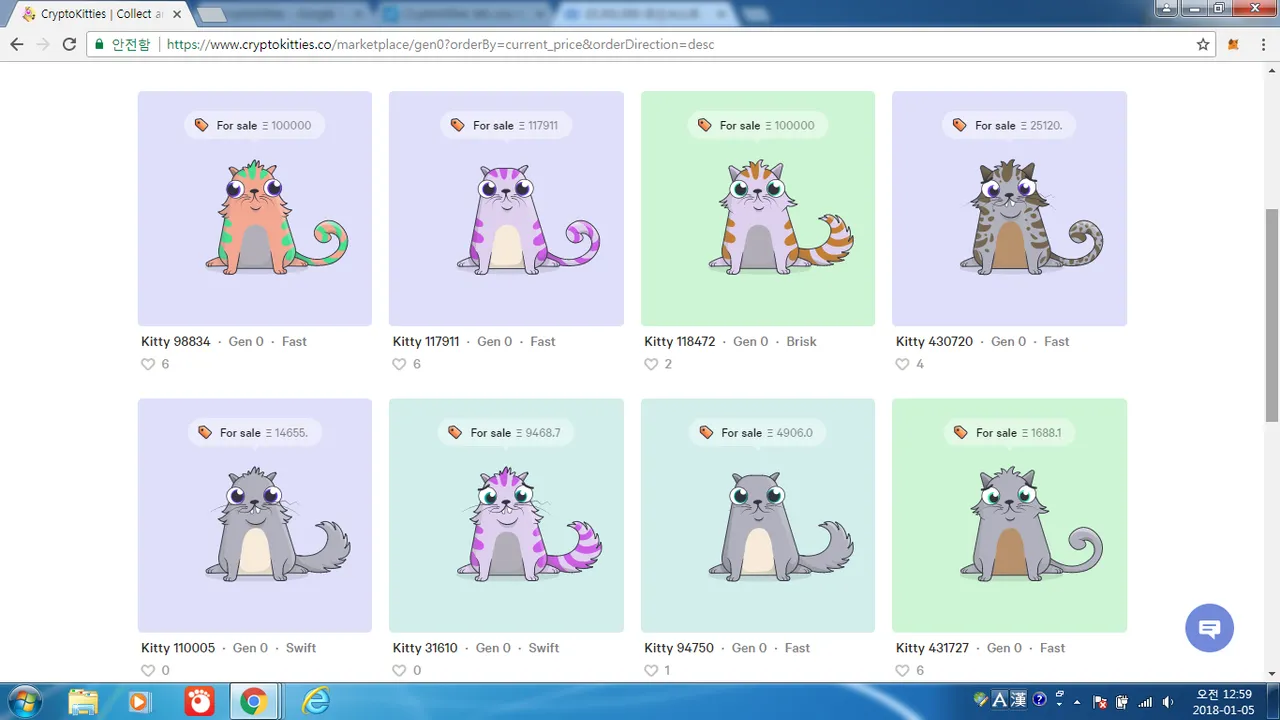Image resolution: width=1280 pixels, height=720 pixels.
Task: Open the Action Center flag icon
Action: point(1100,702)
